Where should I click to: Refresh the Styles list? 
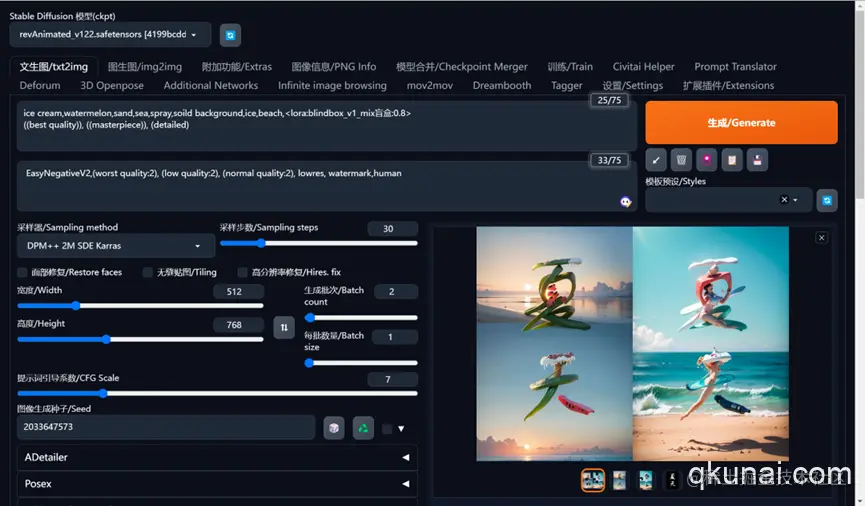point(827,200)
